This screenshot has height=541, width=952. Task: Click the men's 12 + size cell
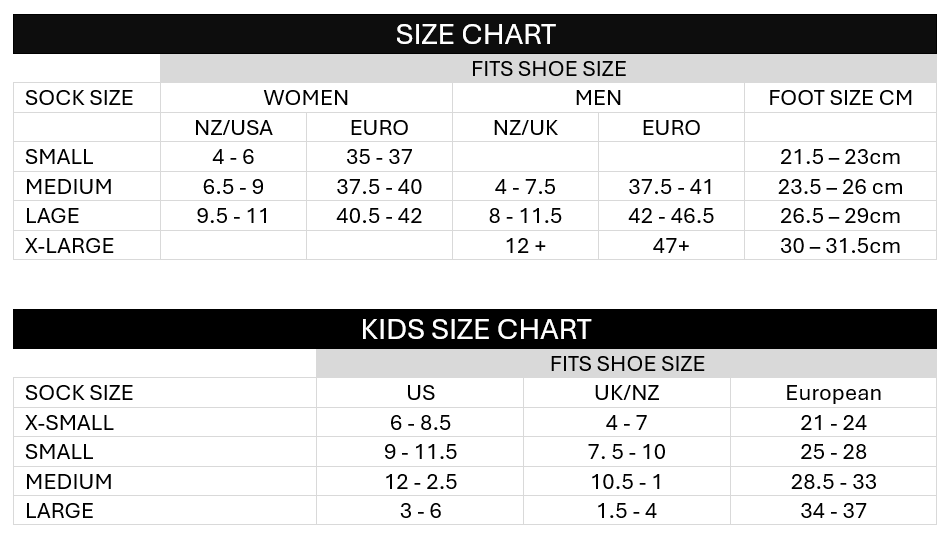click(x=525, y=246)
